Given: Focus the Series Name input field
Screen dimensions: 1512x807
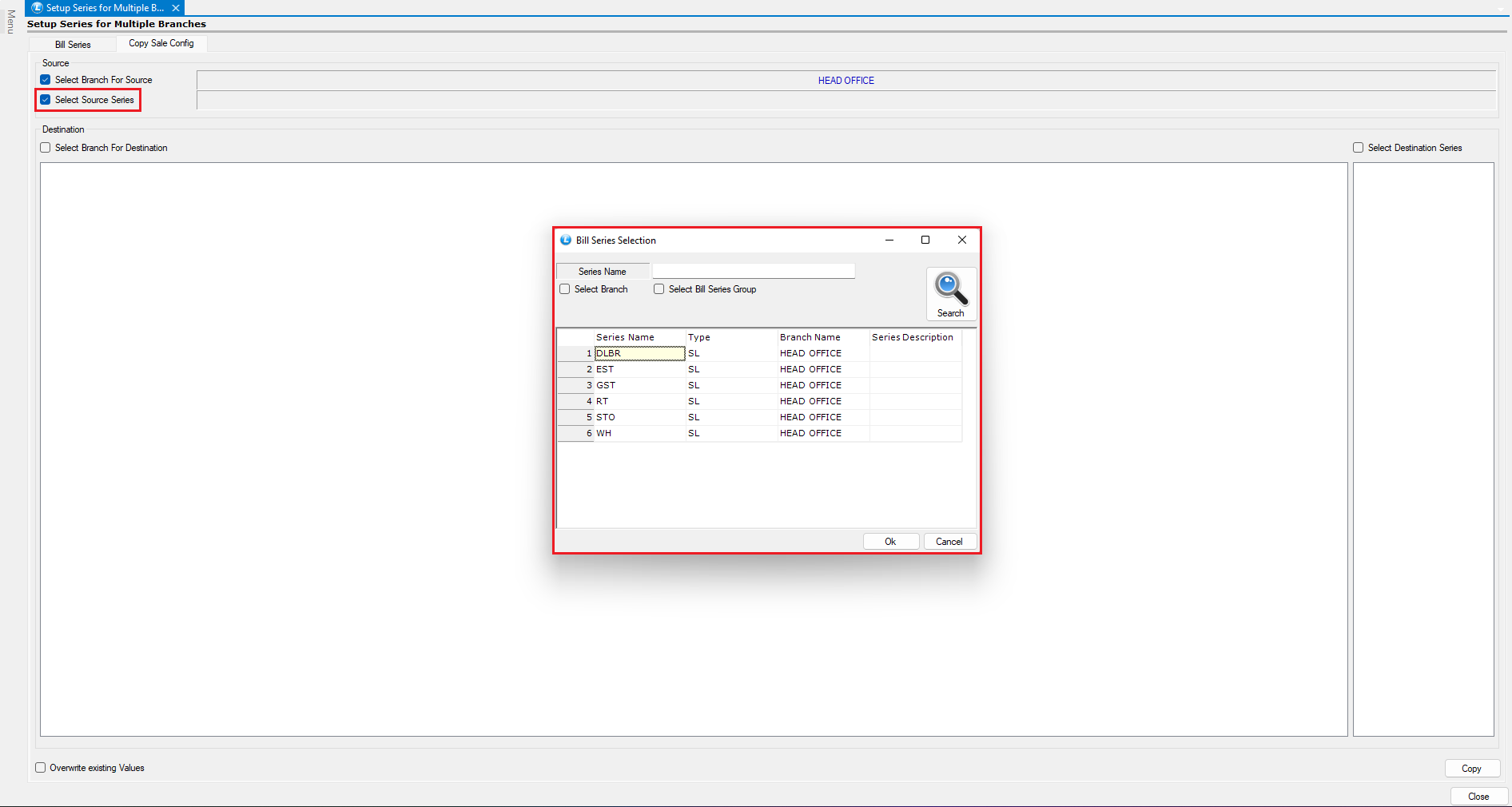Looking at the screenshot, I should (x=754, y=272).
